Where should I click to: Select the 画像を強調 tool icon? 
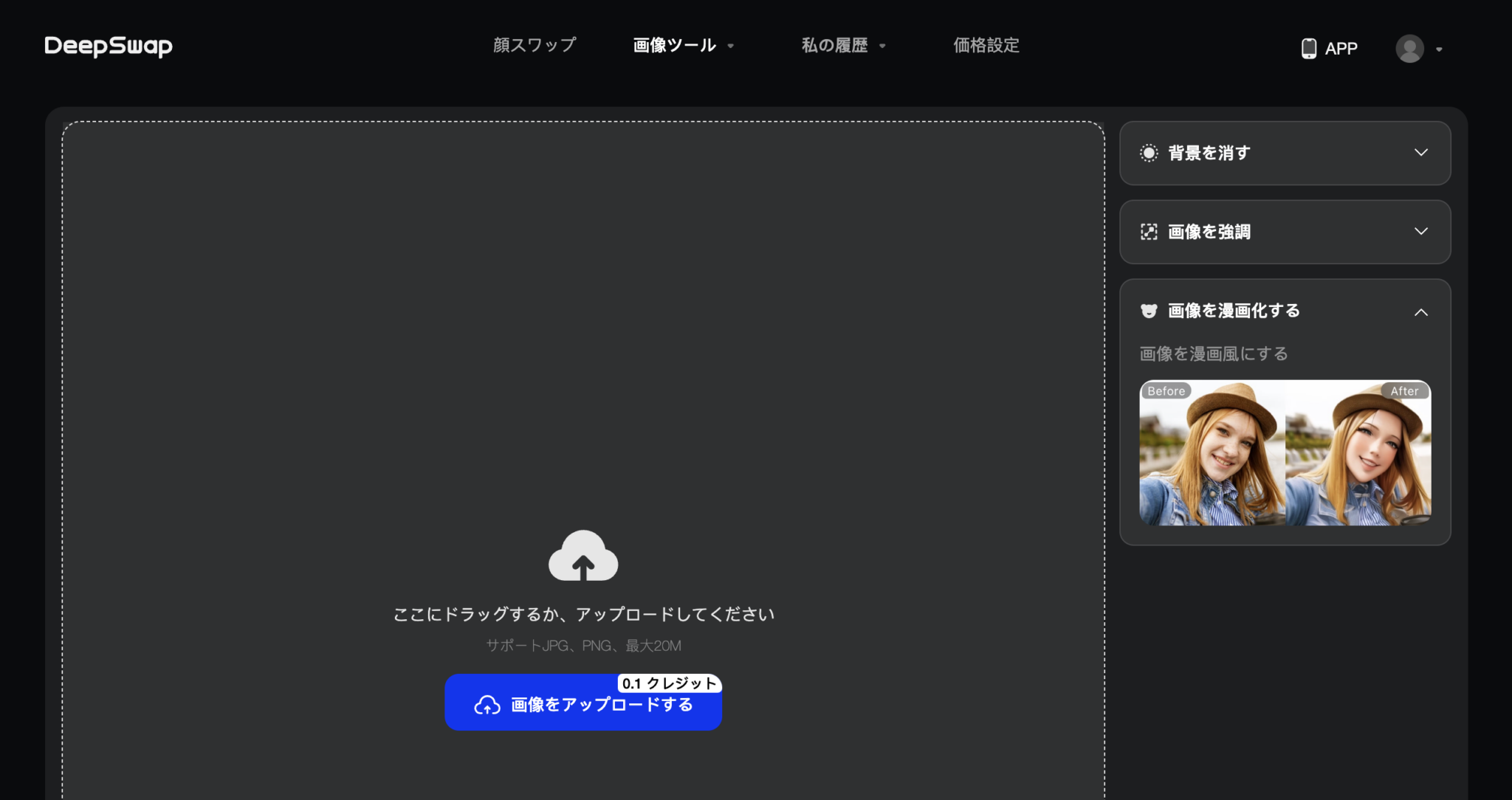pyautogui.click(x=1149, y=232)
